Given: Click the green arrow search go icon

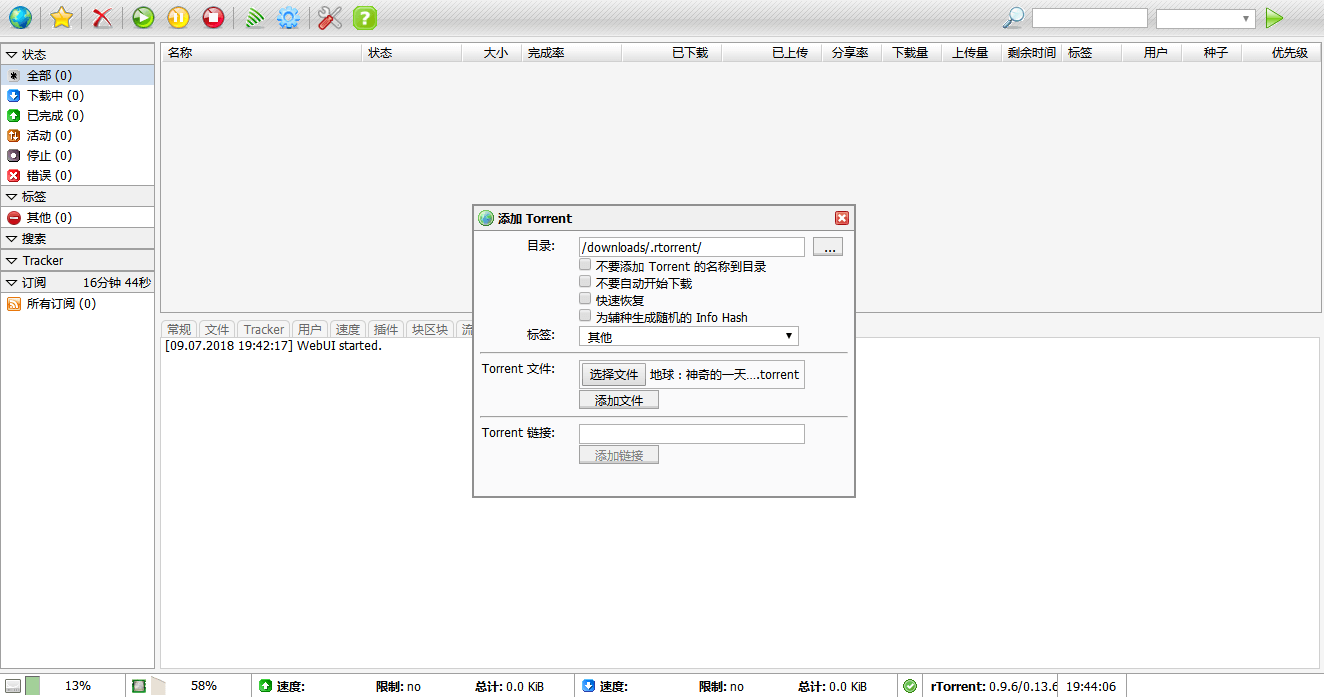Looking at the screenshot, I should [1273, 18].
